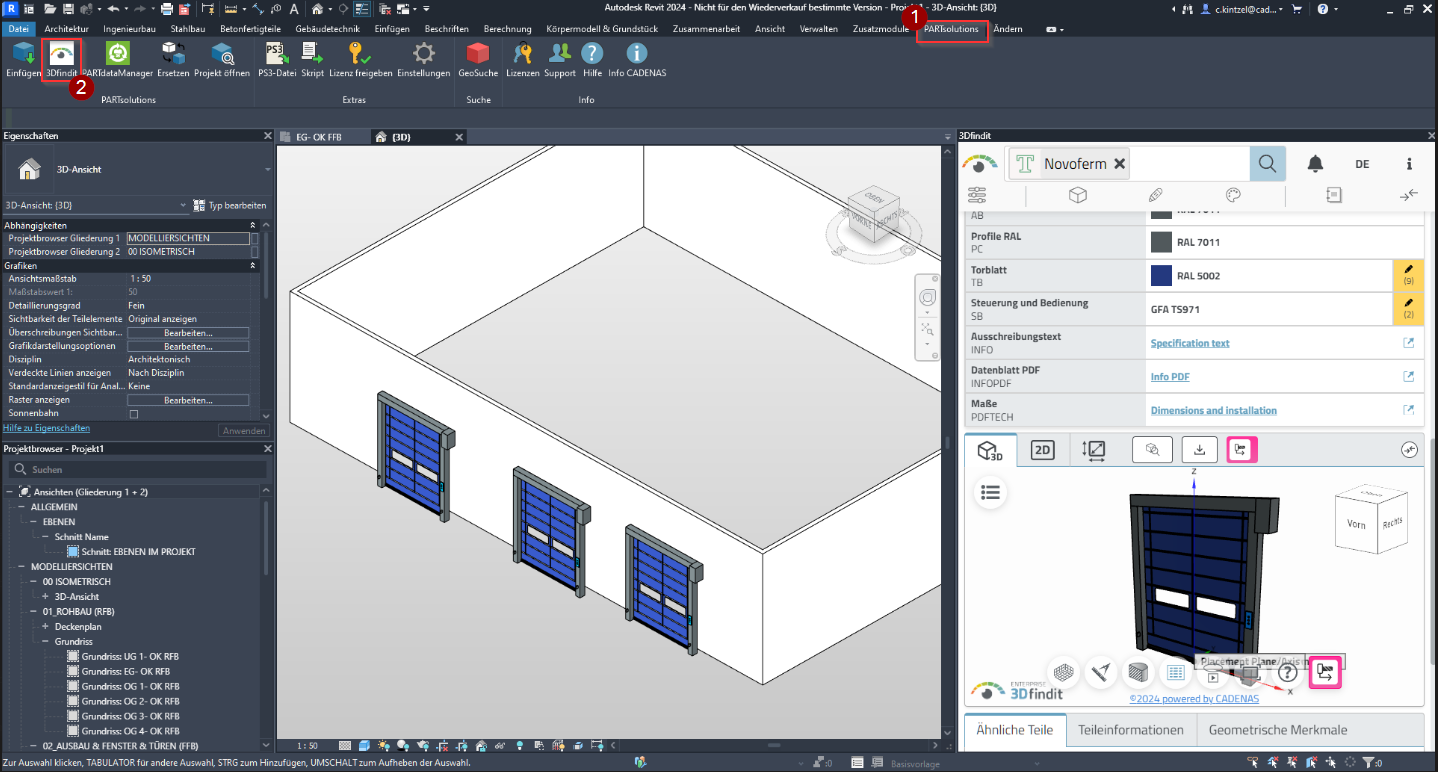The image size is (1438, 772).
Task: Open the Architektur ribbon tab
Action: coord(66,29)
